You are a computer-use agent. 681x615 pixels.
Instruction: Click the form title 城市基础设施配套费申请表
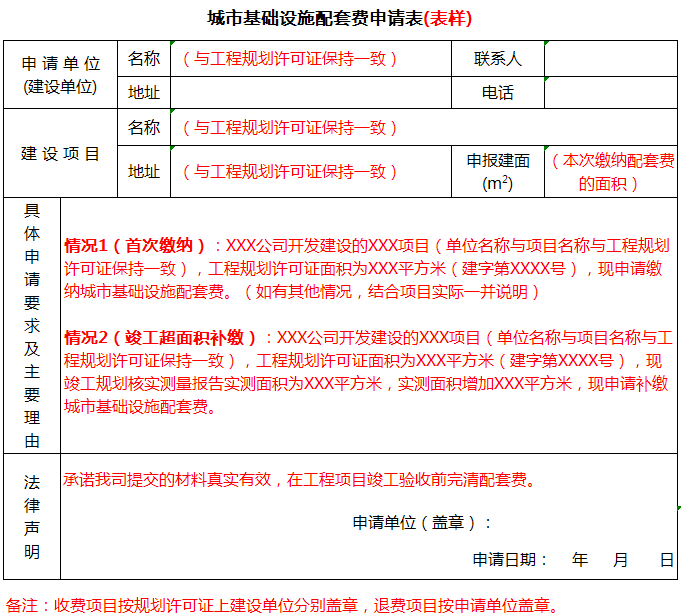point(339,19)
